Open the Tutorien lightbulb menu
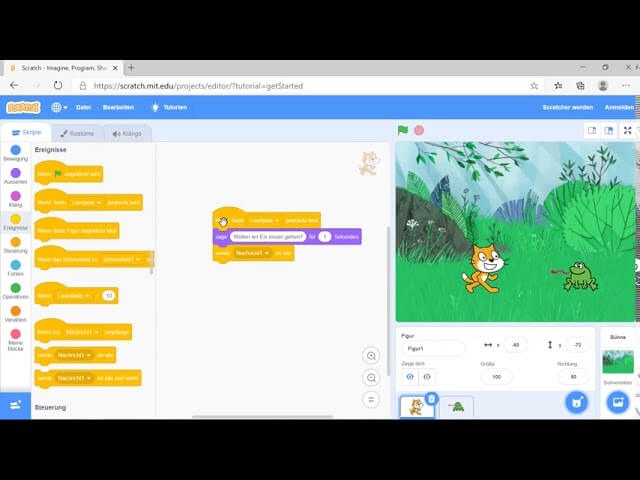The height and width of the screenshot is (480, 640). click(169, 107)
